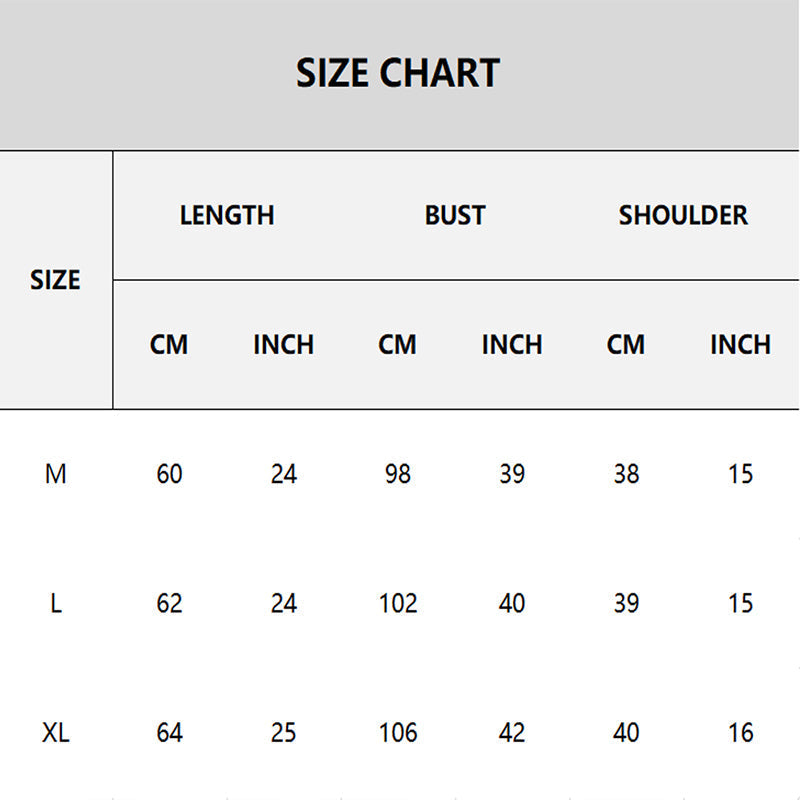Select the CM subheader under SHOULDER
The width and height of the screenshot is (800, 800).
(626, 344)
